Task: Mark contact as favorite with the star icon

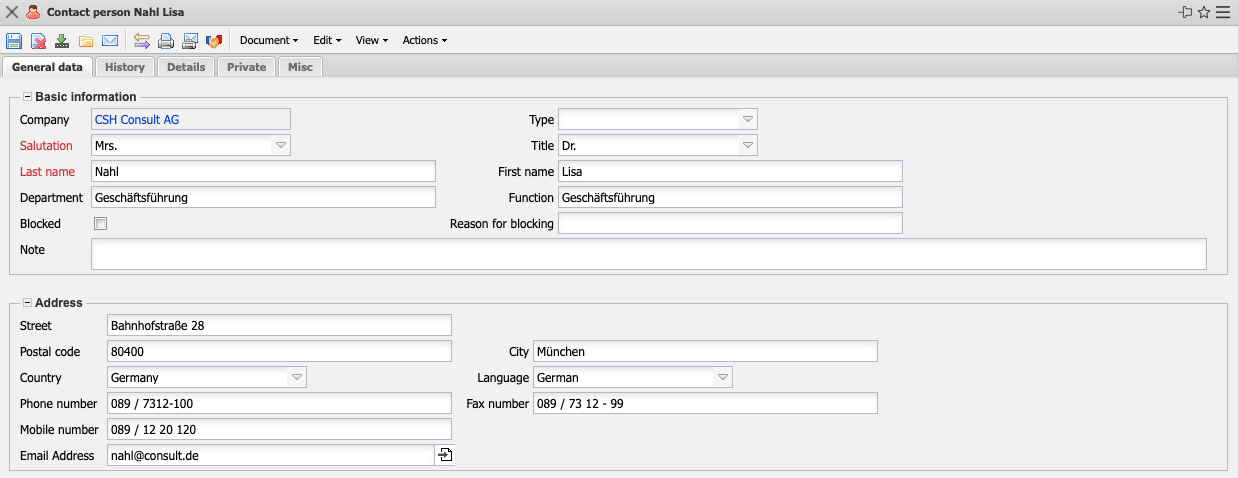Action: click(1204, 13)
